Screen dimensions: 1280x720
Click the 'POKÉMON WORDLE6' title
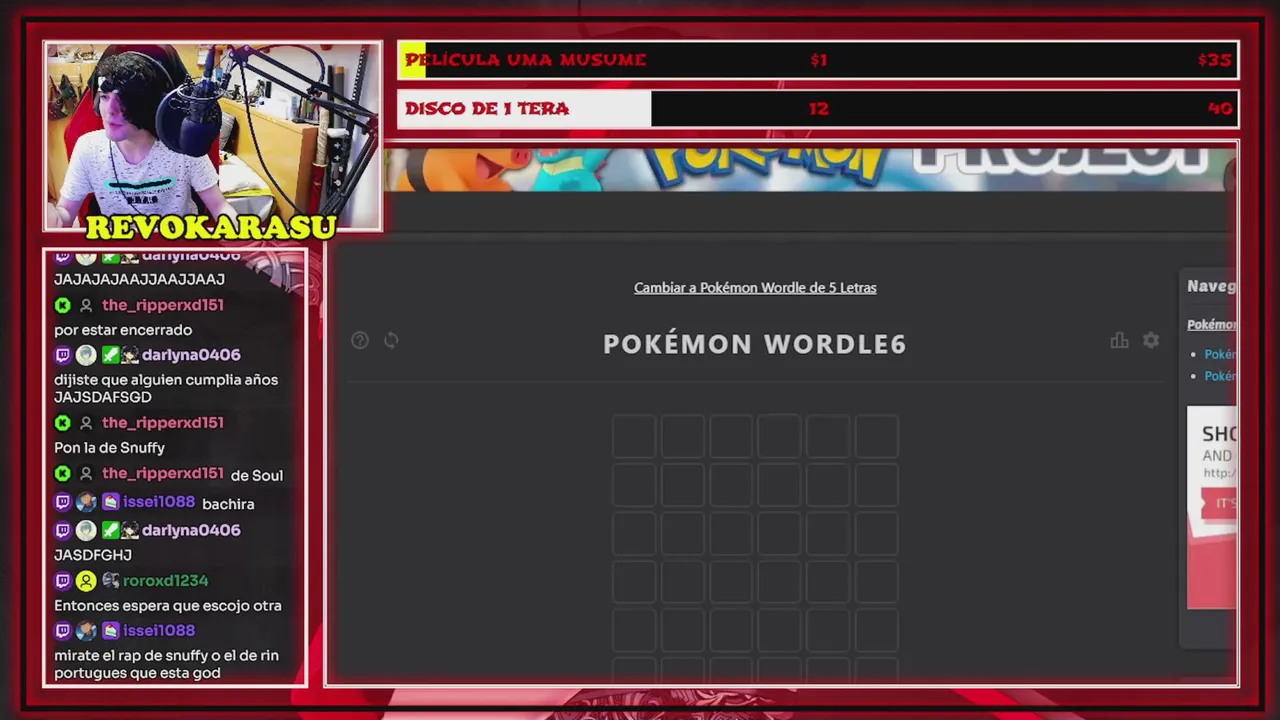pos(755,344)
